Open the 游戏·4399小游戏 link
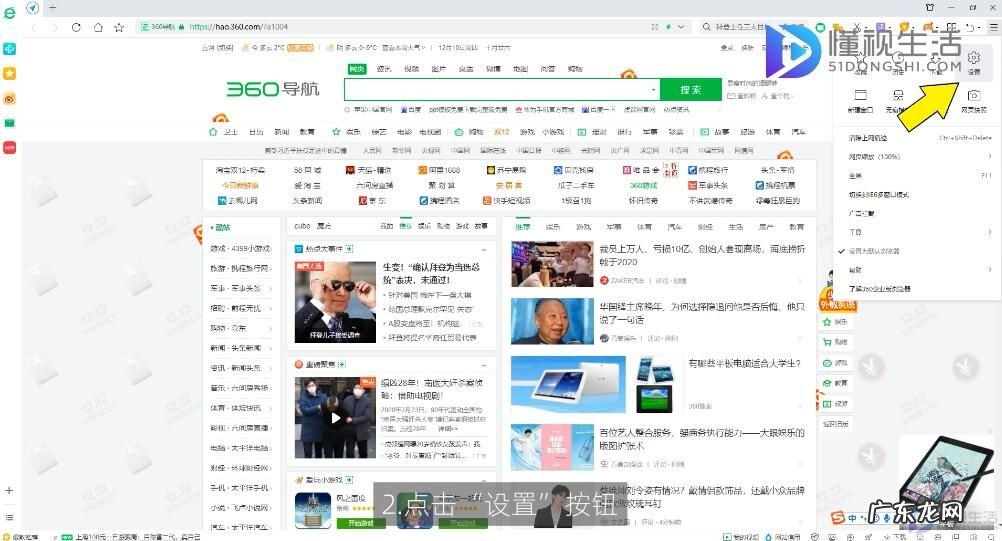The height and width of the screenshot is (541, 1002). [x=241, y=248]
